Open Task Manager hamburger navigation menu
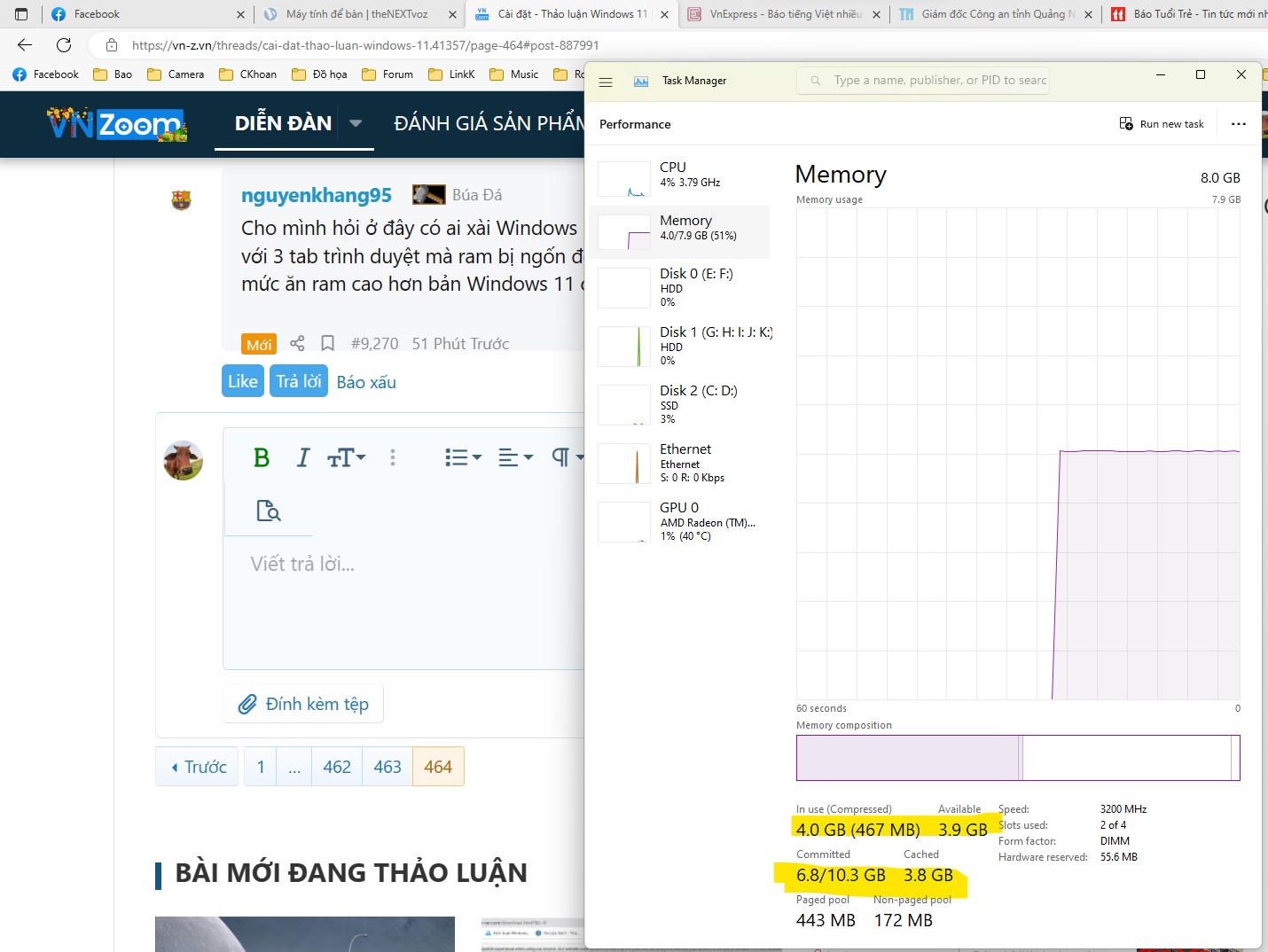This screenshot has height=952, width=1268. 607,82
